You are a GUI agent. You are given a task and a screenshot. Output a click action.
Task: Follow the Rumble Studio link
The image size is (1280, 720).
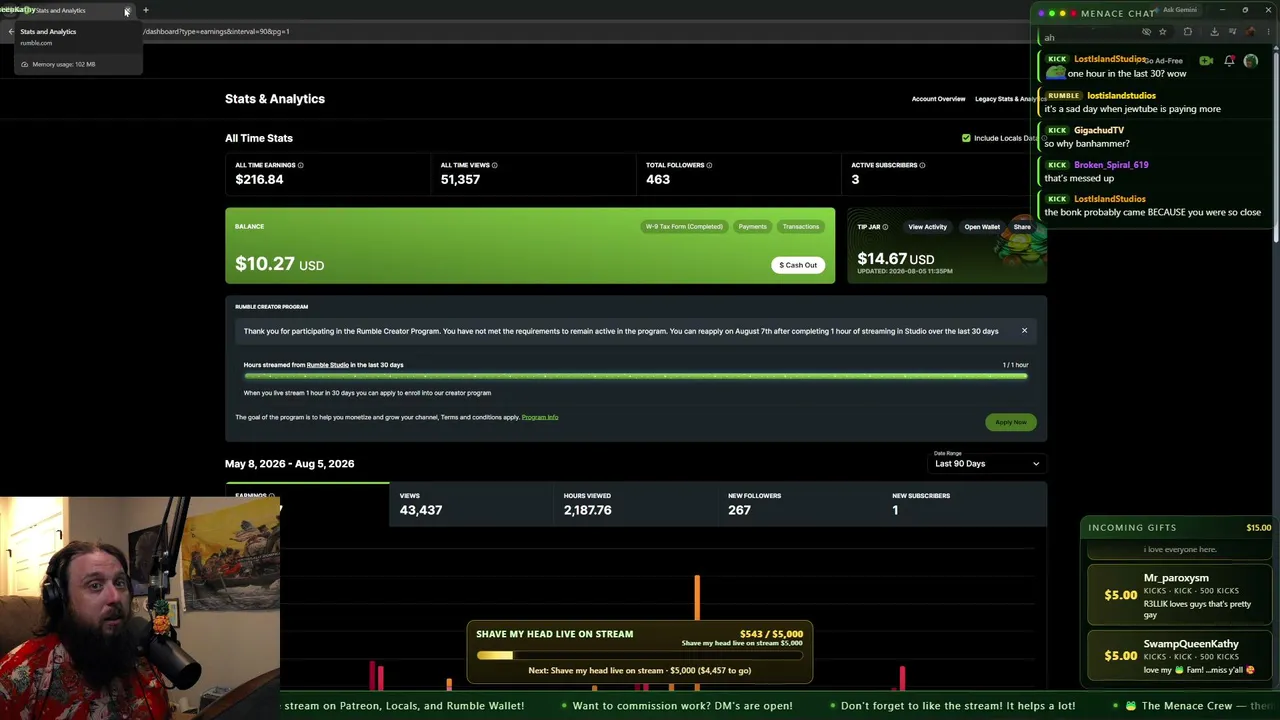pyautogui.click(x=327, y=365)
